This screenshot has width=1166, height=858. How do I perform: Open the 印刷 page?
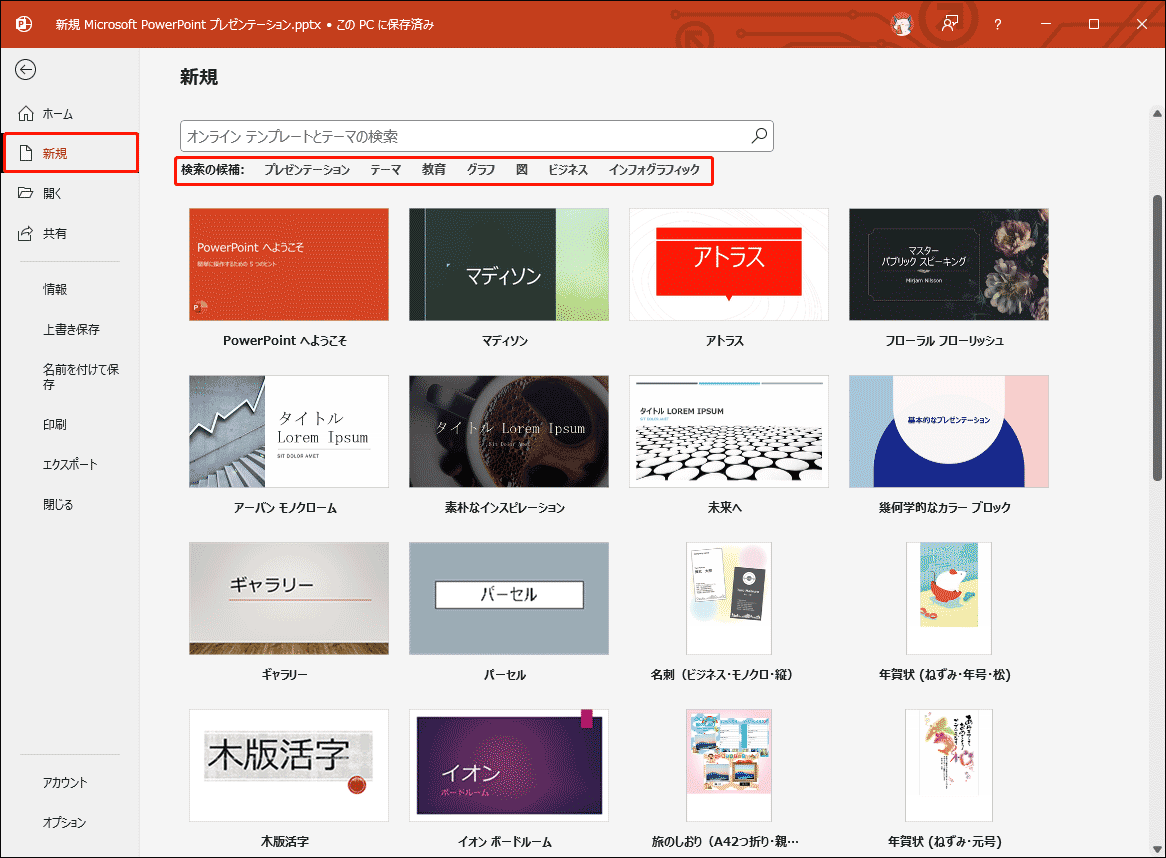55,425
